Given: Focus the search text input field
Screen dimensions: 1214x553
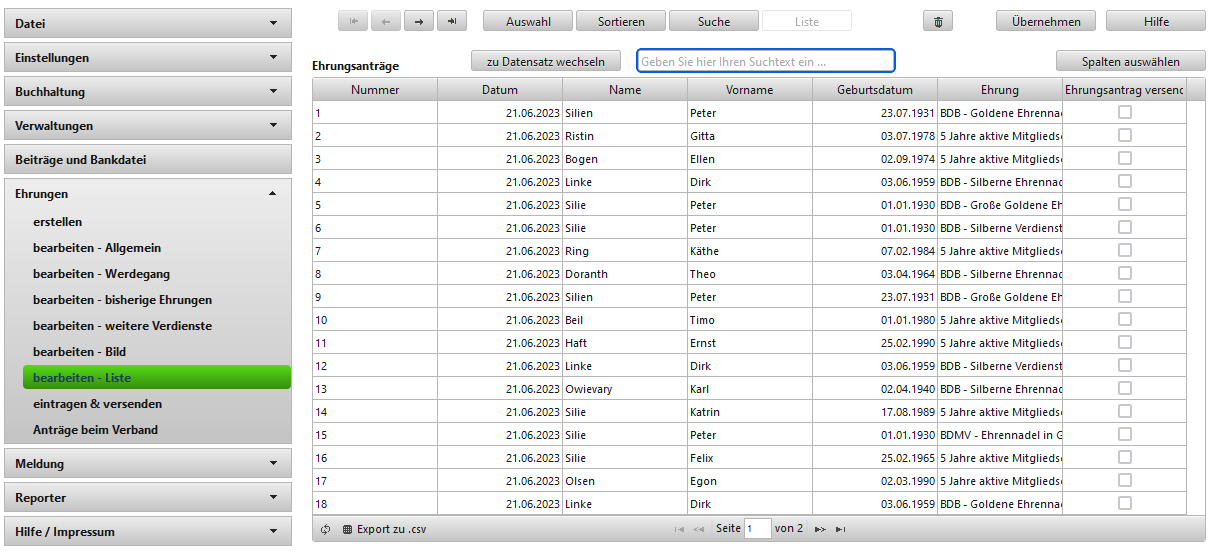Looking at the screenshot, I should click(x=765, y=61).
